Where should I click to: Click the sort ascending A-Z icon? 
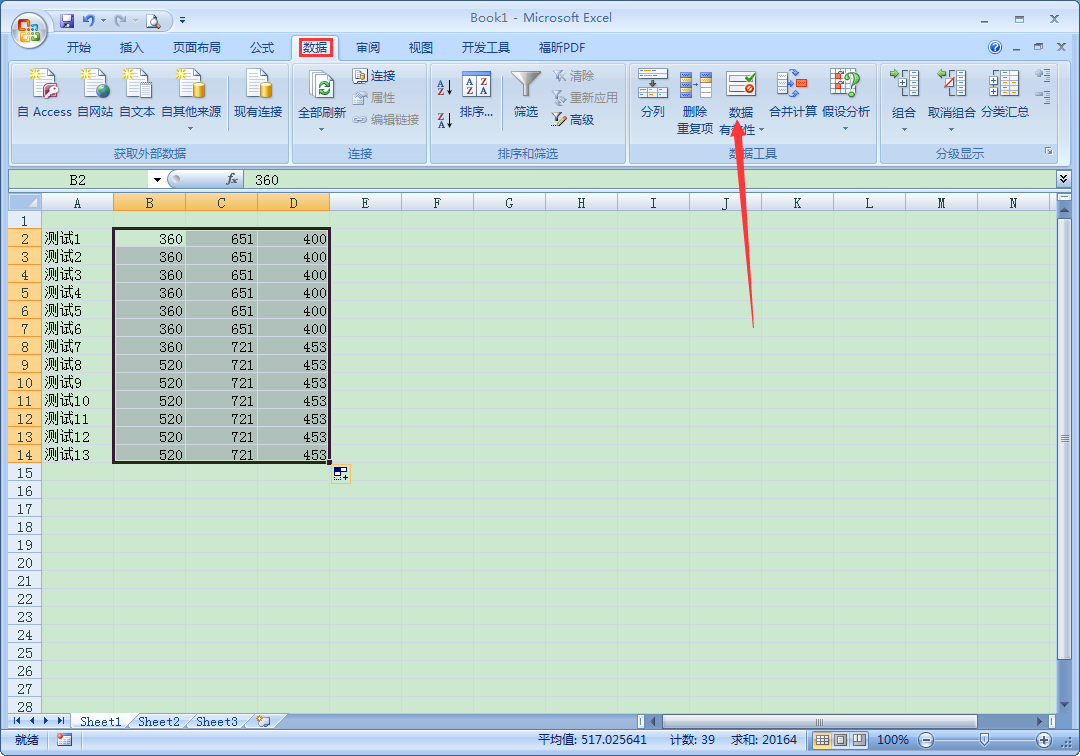coord(445,88)
